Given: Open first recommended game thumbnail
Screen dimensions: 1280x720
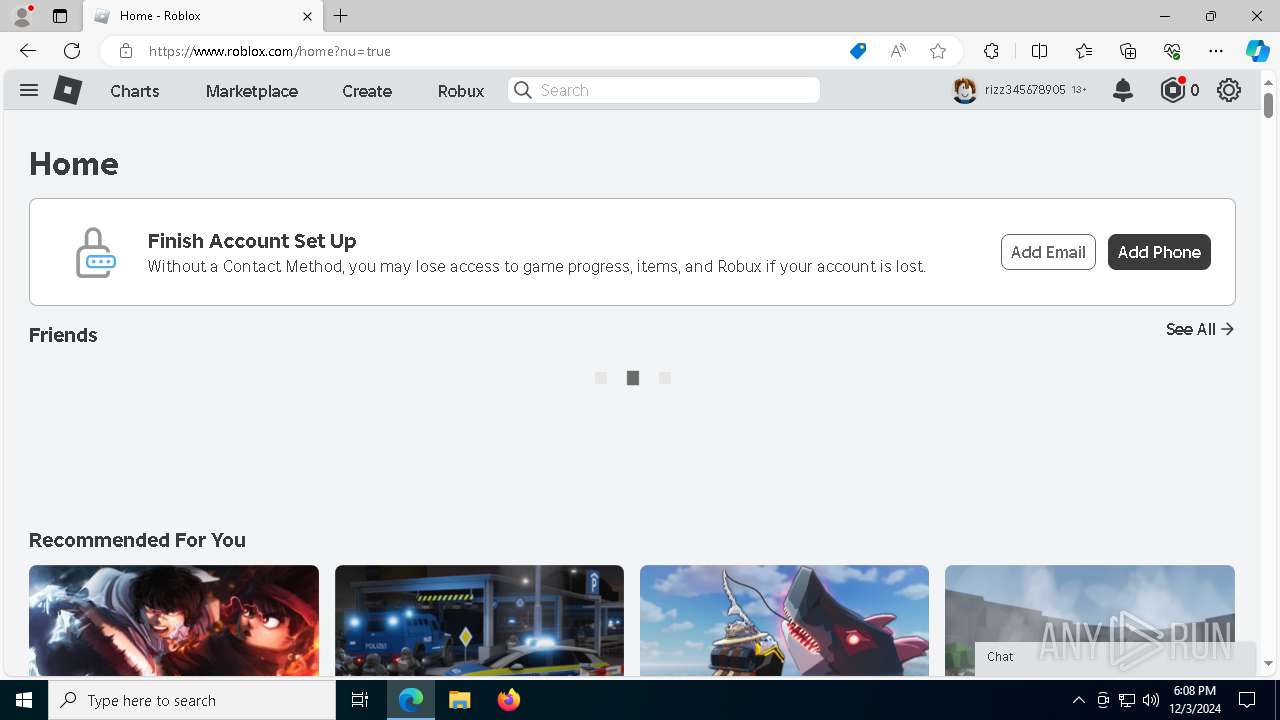Looking at the screenshot, I should point(174,620).
